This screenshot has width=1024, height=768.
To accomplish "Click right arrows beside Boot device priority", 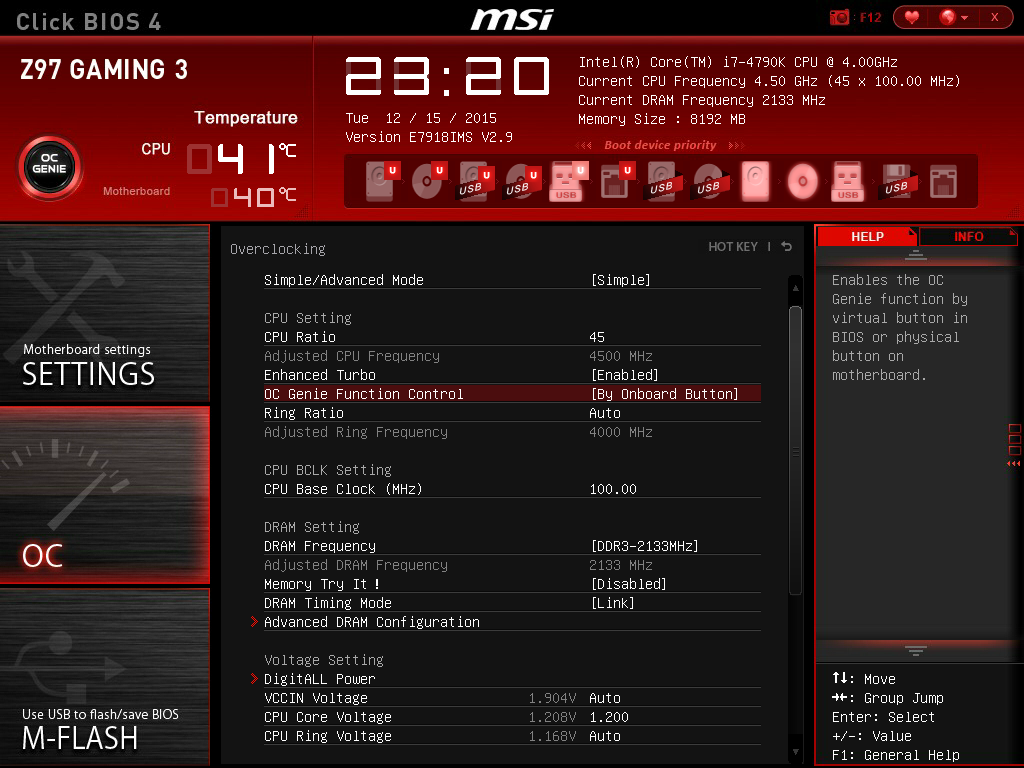I will tap(736, 145).
